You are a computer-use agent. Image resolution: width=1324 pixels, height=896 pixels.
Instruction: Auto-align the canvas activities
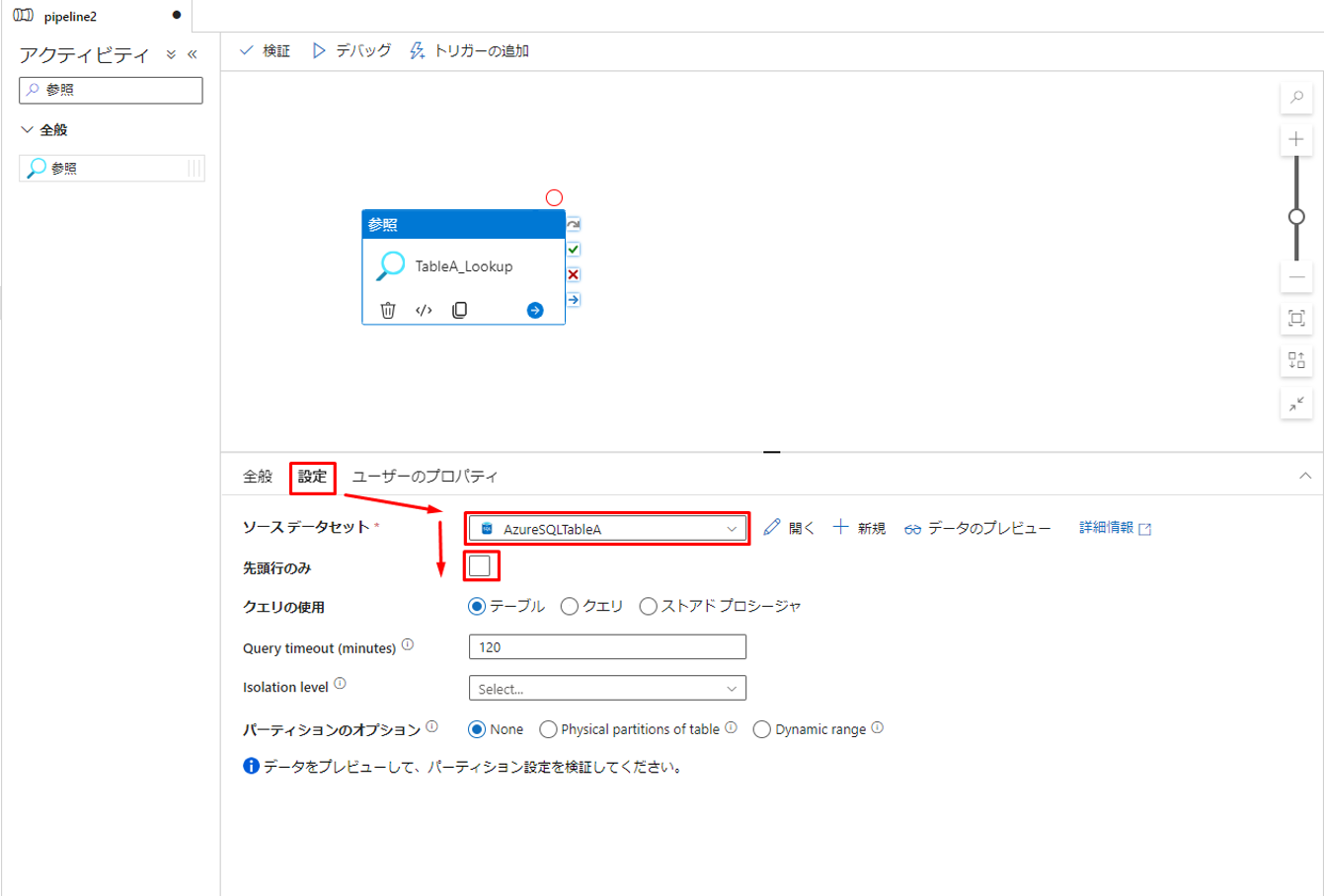coord(1296,360)
